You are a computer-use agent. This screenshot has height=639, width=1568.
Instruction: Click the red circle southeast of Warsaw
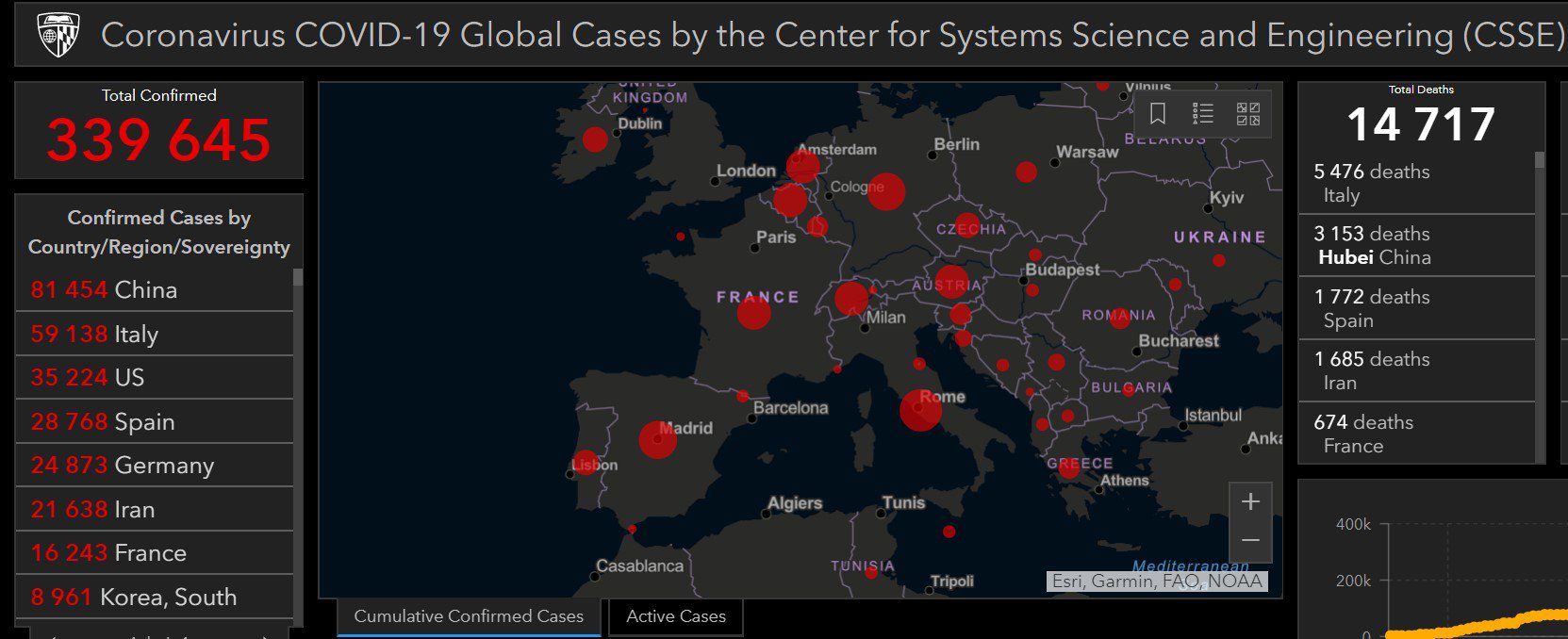click(1026, 172)
